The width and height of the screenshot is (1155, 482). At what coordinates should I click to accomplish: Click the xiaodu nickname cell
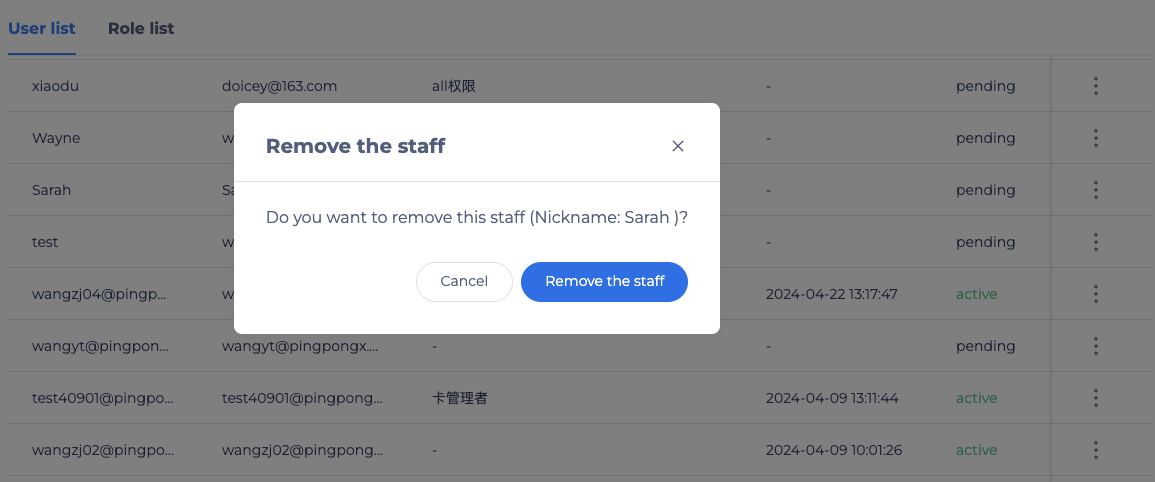(55, 86)
